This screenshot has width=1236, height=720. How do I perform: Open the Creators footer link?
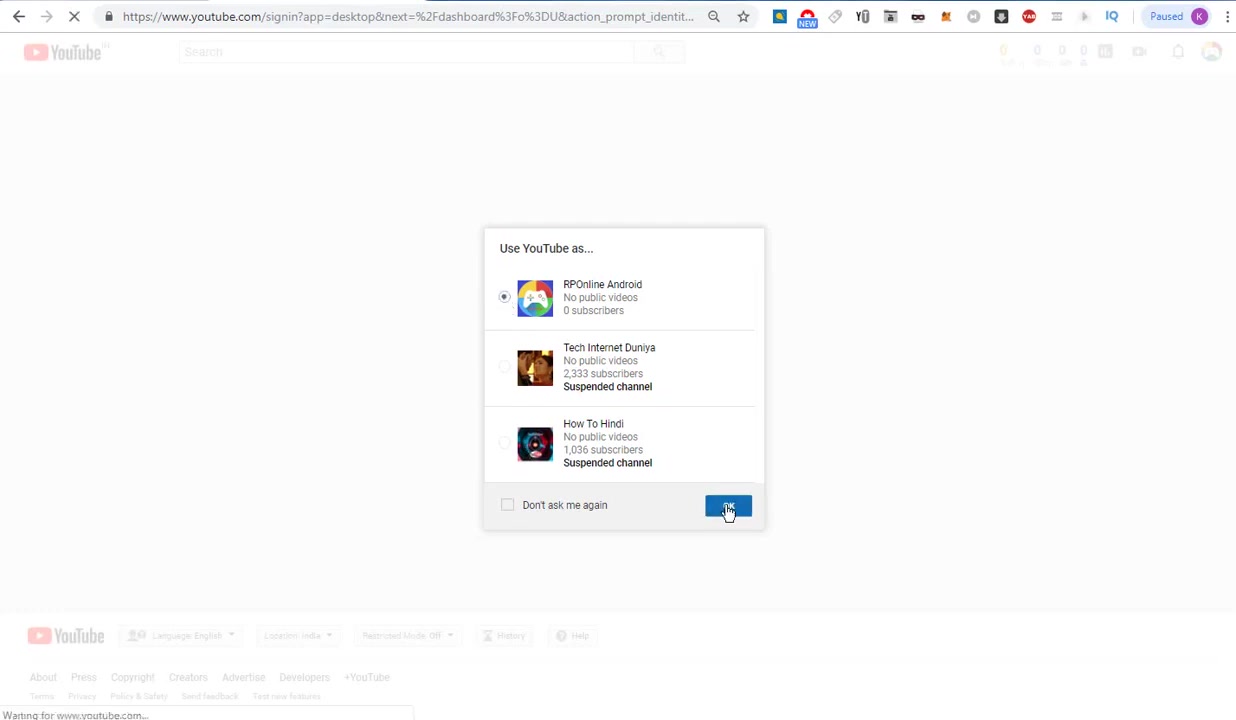188,677
